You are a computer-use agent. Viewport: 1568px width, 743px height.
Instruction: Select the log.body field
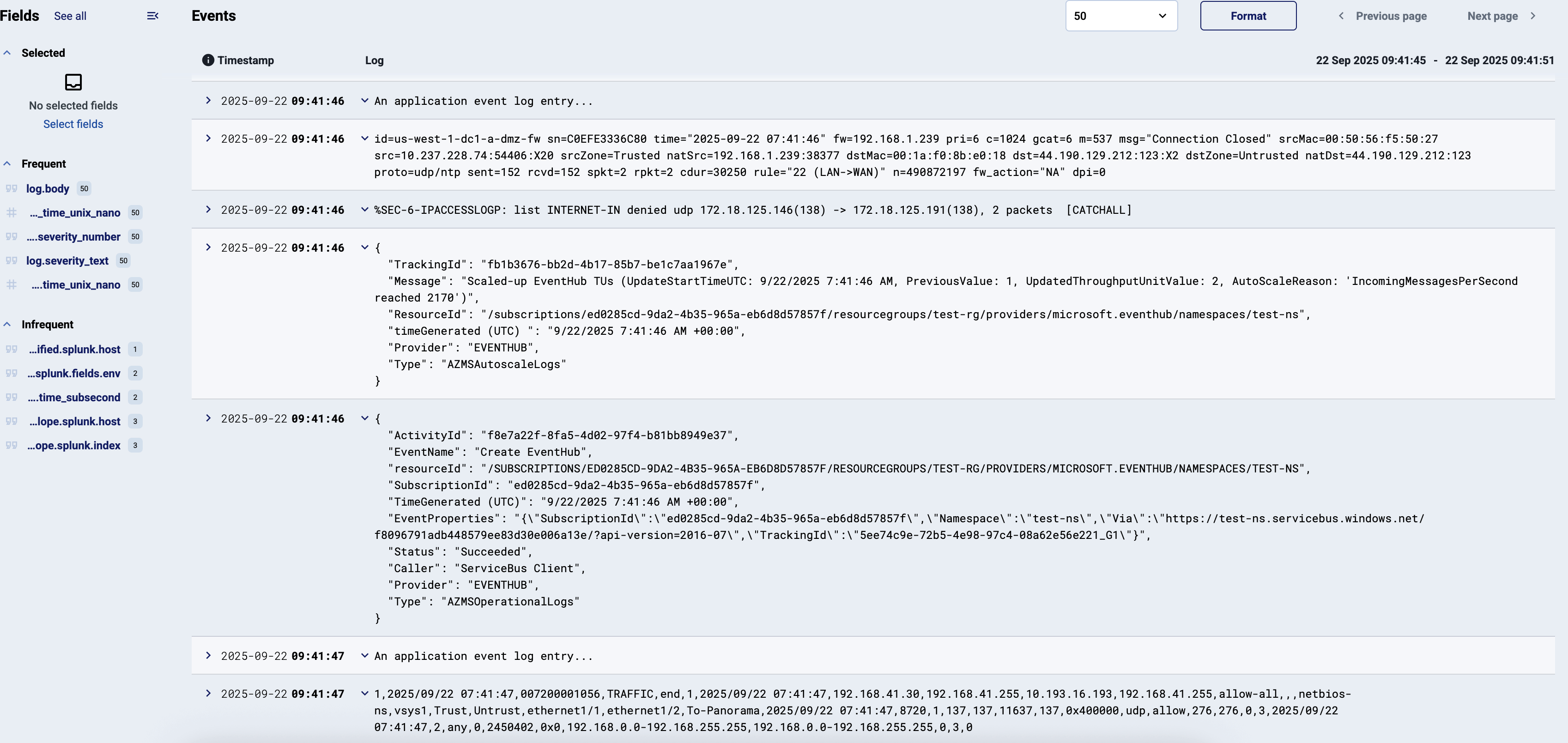click(48, 189)
